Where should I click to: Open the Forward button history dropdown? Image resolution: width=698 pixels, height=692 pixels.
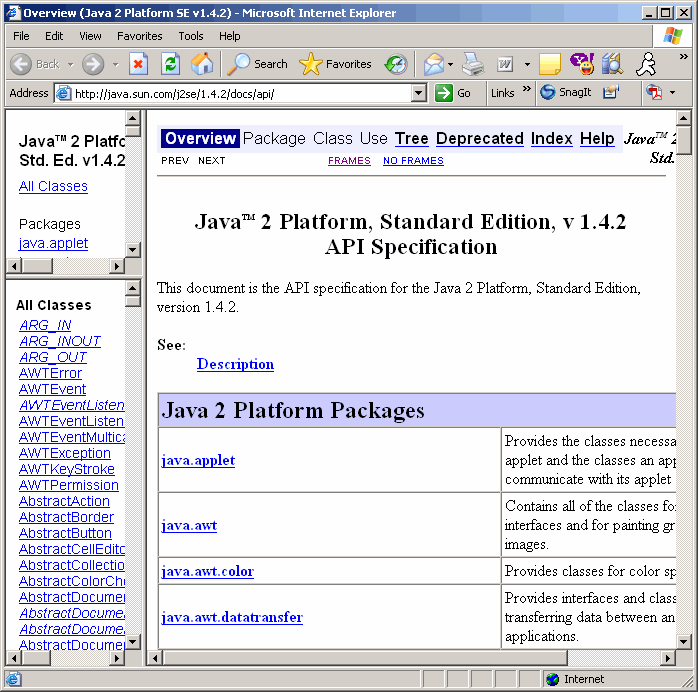point(116,65)
